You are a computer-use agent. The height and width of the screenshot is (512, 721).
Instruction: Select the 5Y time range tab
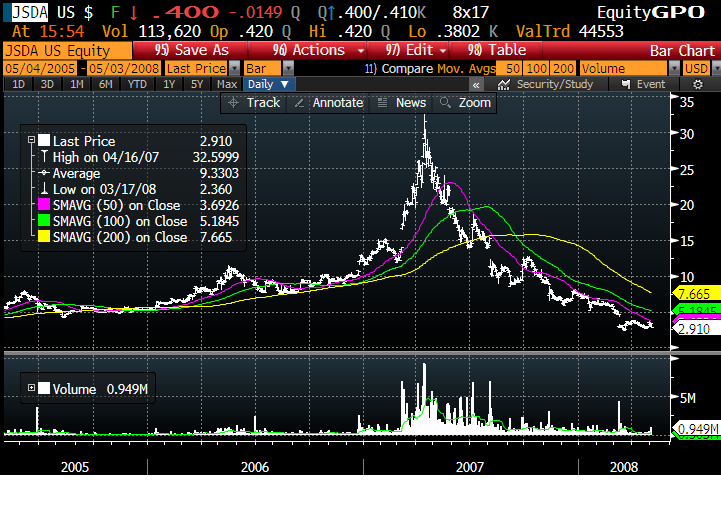coord(197,85)
